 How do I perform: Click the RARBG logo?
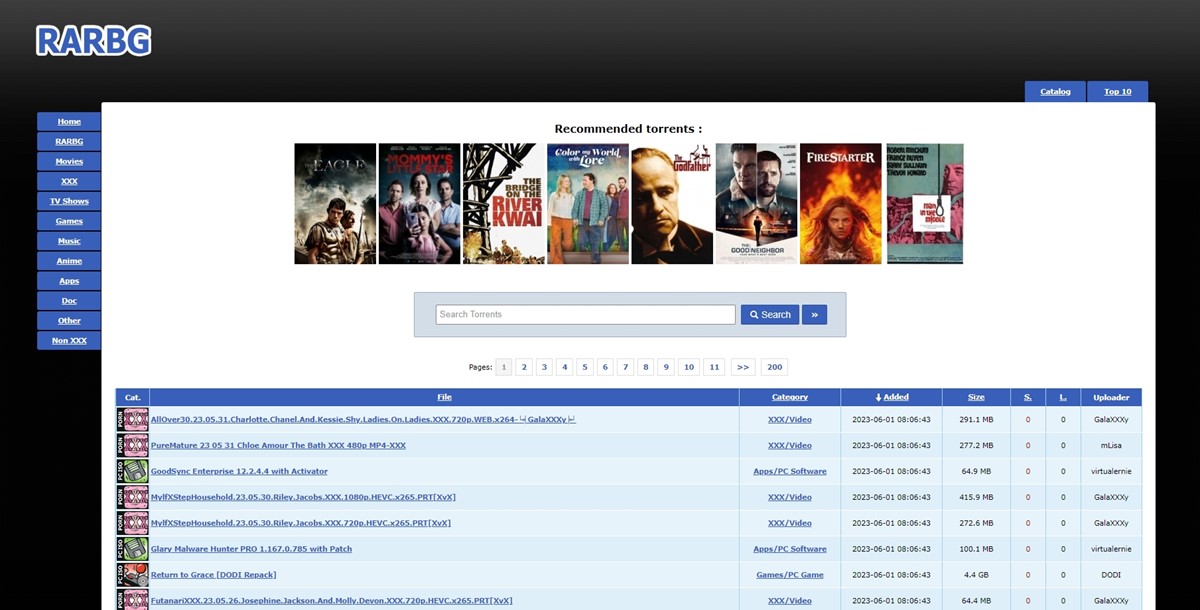[94, 40]
